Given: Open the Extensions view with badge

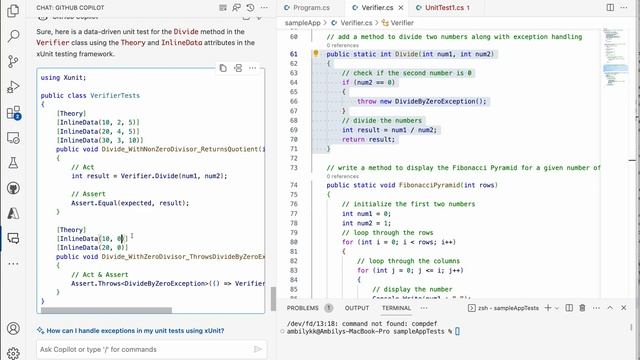Looking at the screenshot, I should [13, 112].
